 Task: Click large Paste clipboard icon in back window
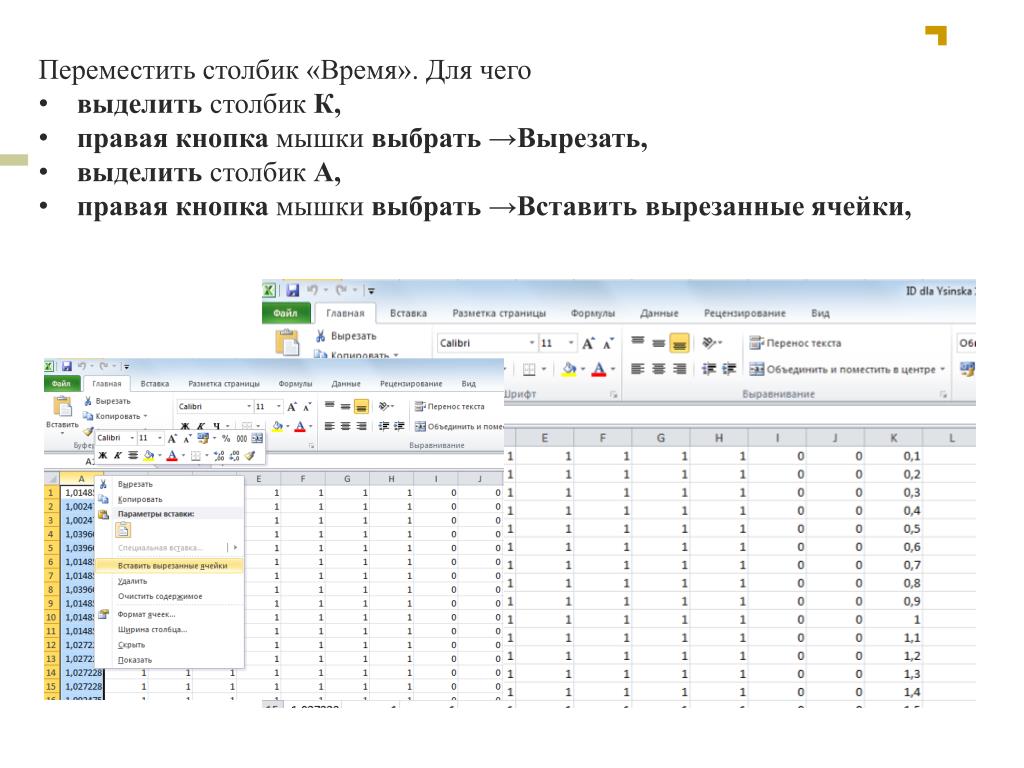click(x=287, y=342)
